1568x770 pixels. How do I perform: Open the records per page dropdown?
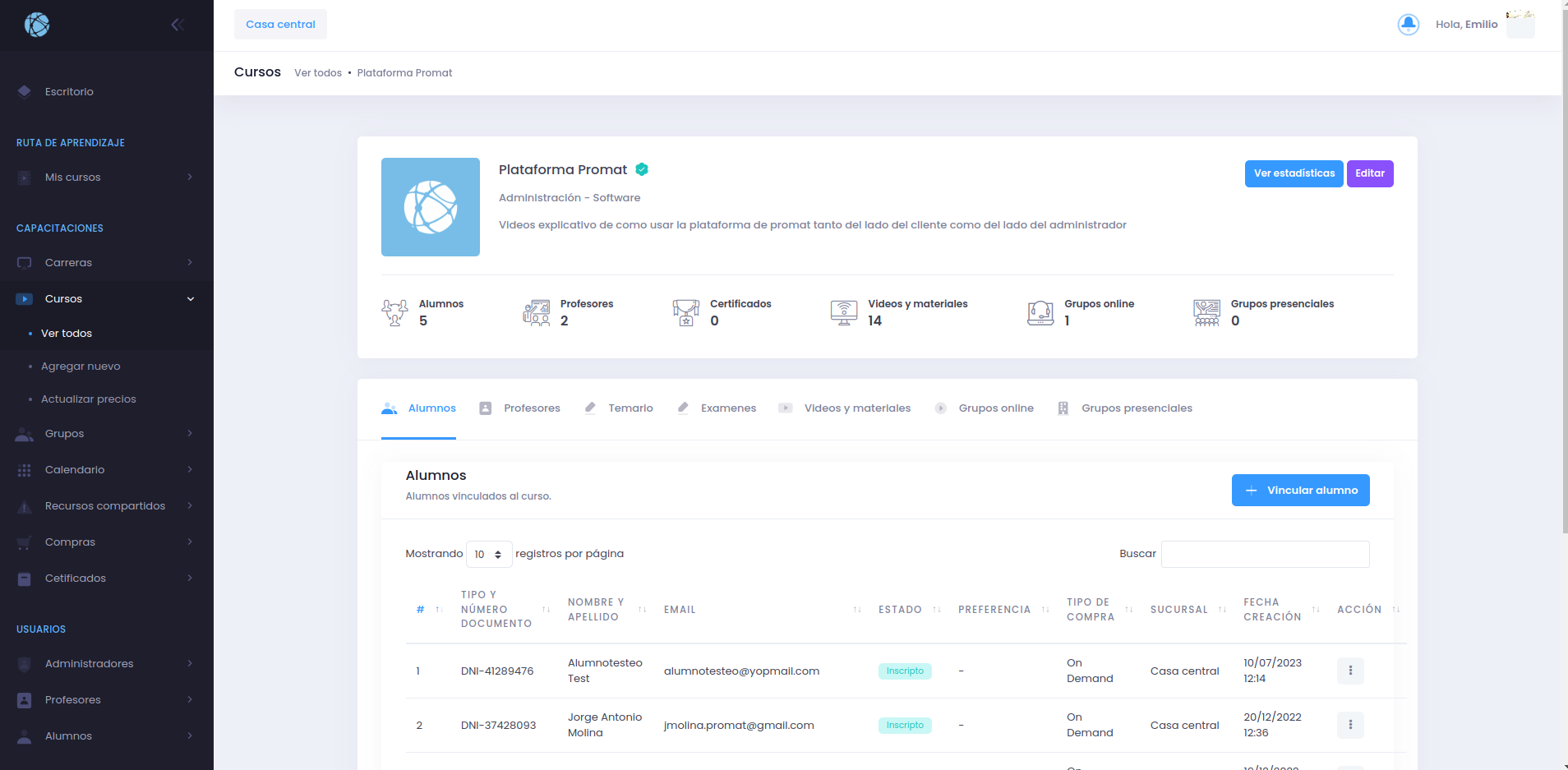coord(488,554)
